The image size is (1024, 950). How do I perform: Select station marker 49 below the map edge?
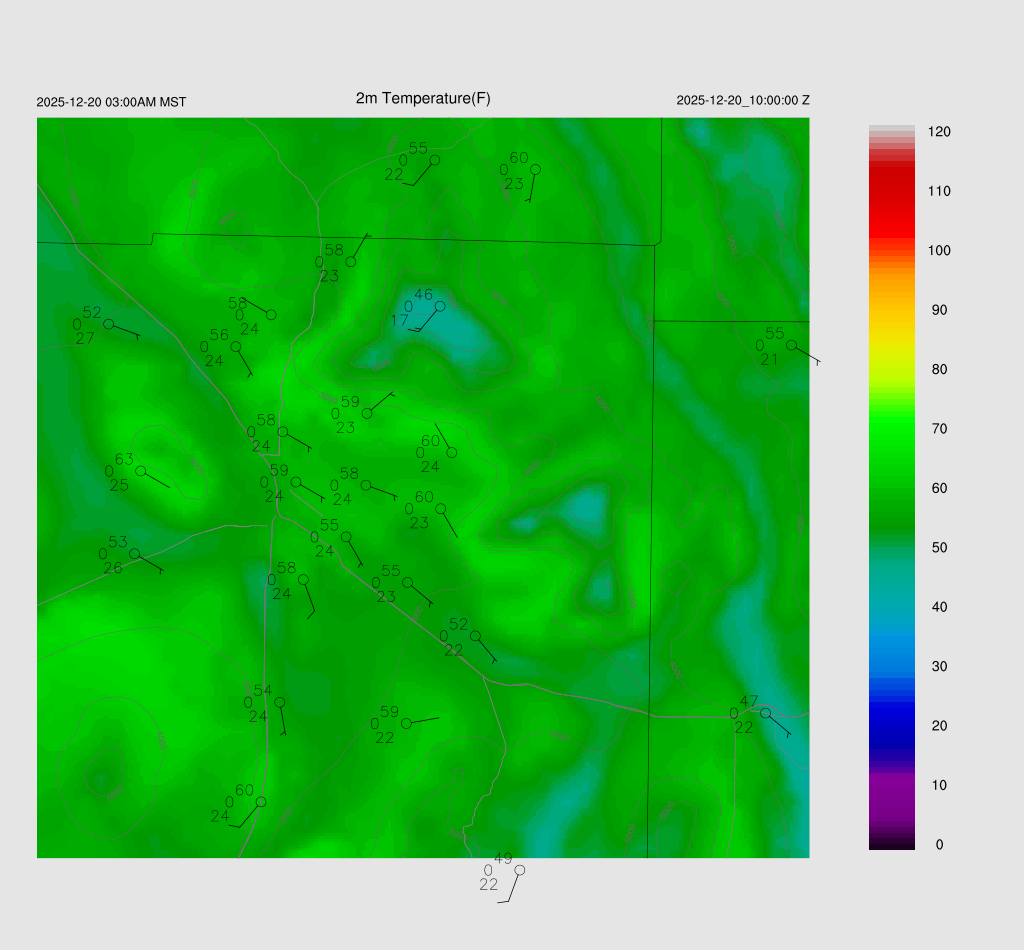pyautogui.click(x=519, y=870)
